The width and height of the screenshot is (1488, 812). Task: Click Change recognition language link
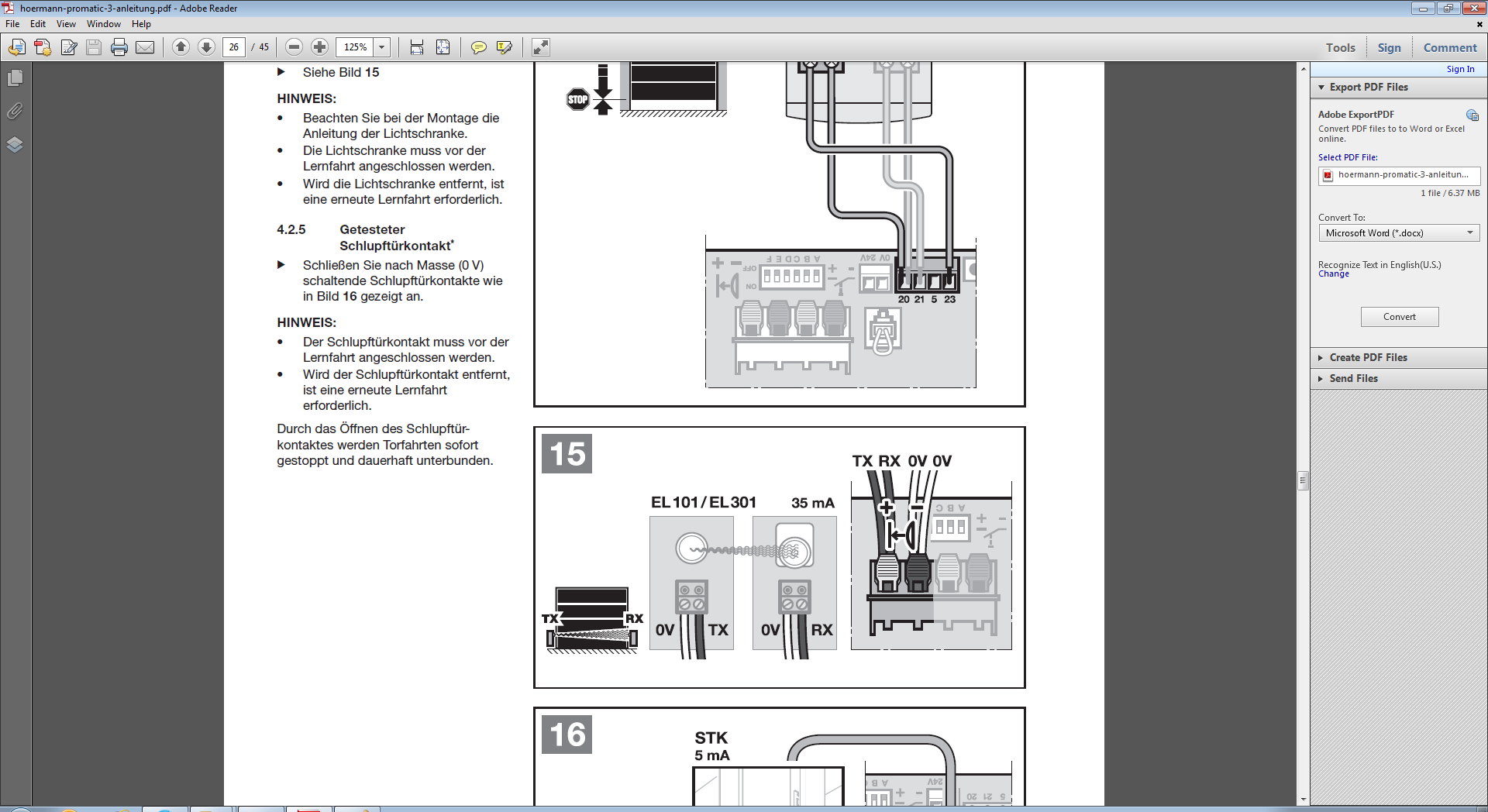(x=1334, y=274)
